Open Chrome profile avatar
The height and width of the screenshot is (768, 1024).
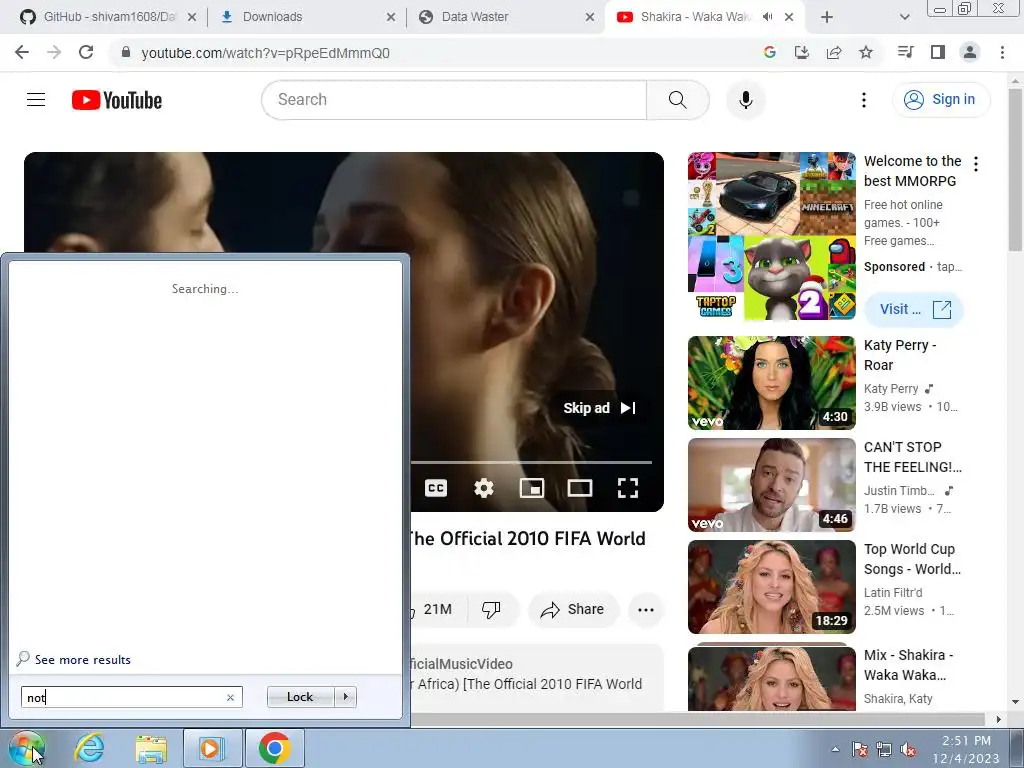(970, 53)
